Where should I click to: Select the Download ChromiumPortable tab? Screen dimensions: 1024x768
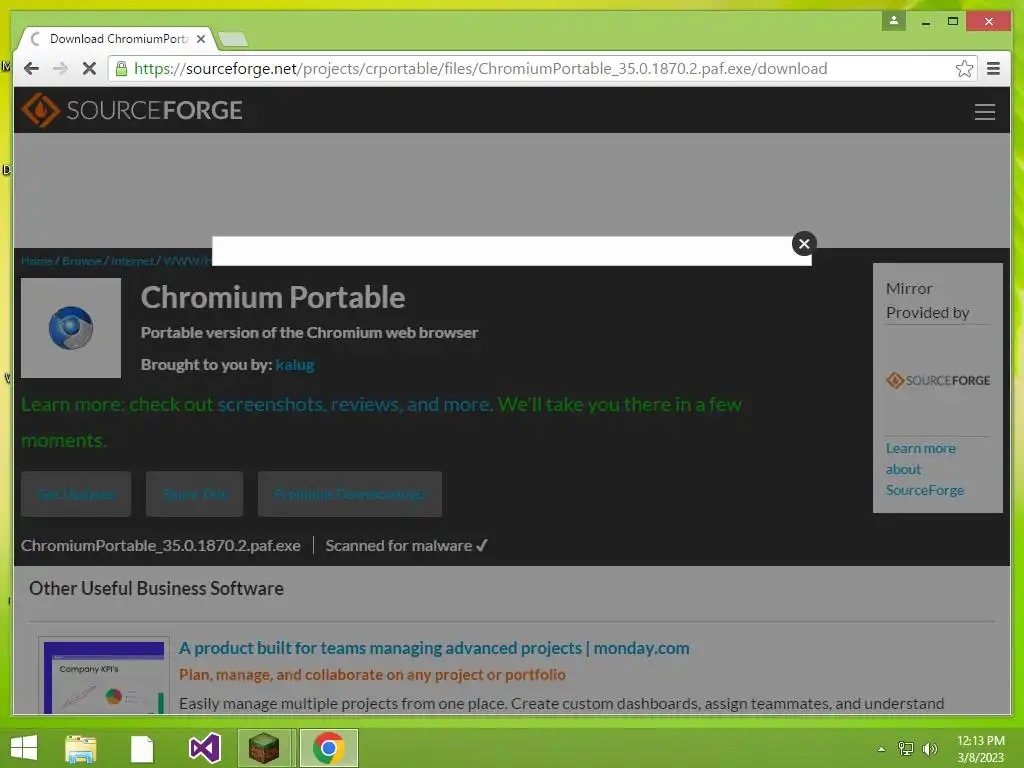[119, 39]
